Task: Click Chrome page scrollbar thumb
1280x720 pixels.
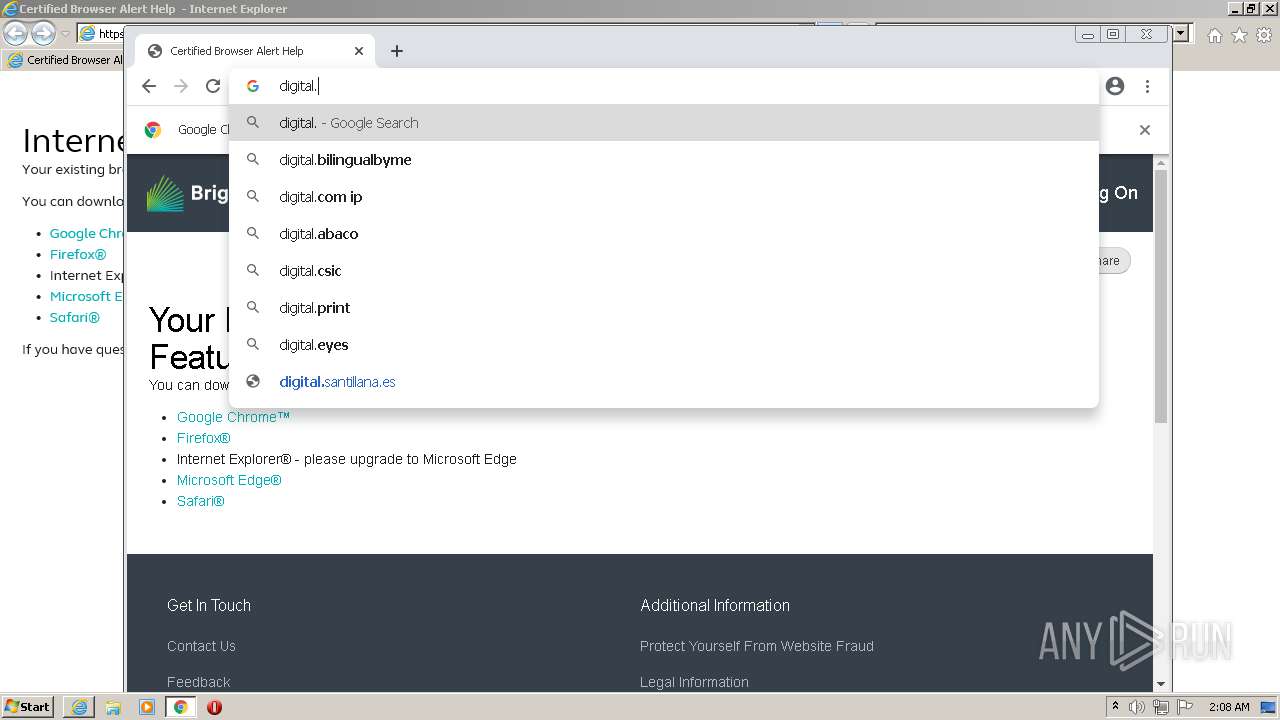Action: click(1161, 295)
